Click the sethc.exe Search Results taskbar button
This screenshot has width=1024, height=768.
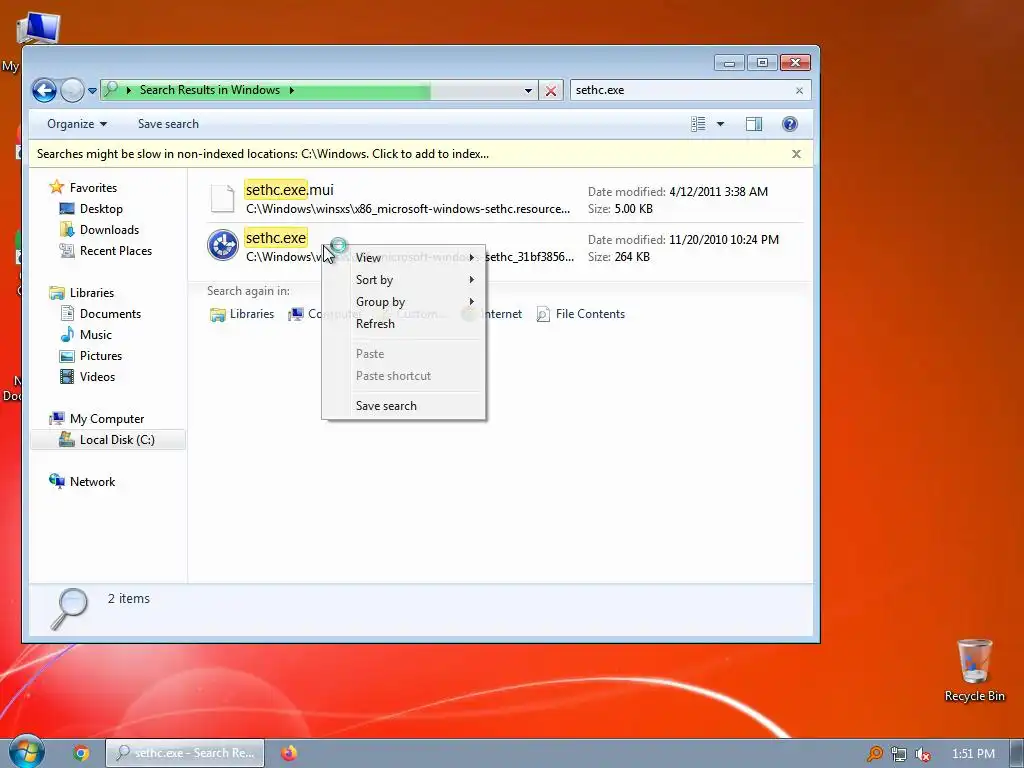click(185, 753)
